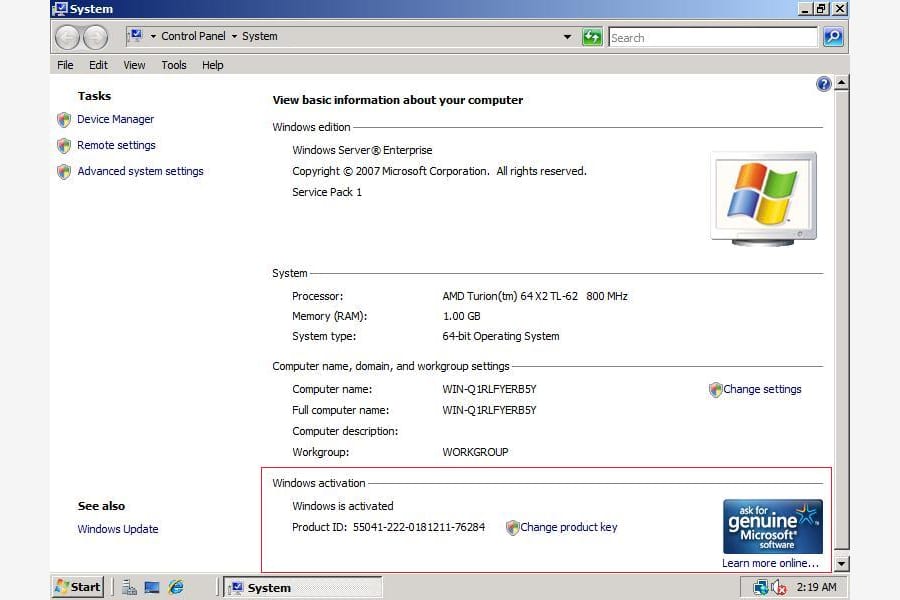900x600 pixels.
Task: Click the network icon in system tray
Action: 761,587
